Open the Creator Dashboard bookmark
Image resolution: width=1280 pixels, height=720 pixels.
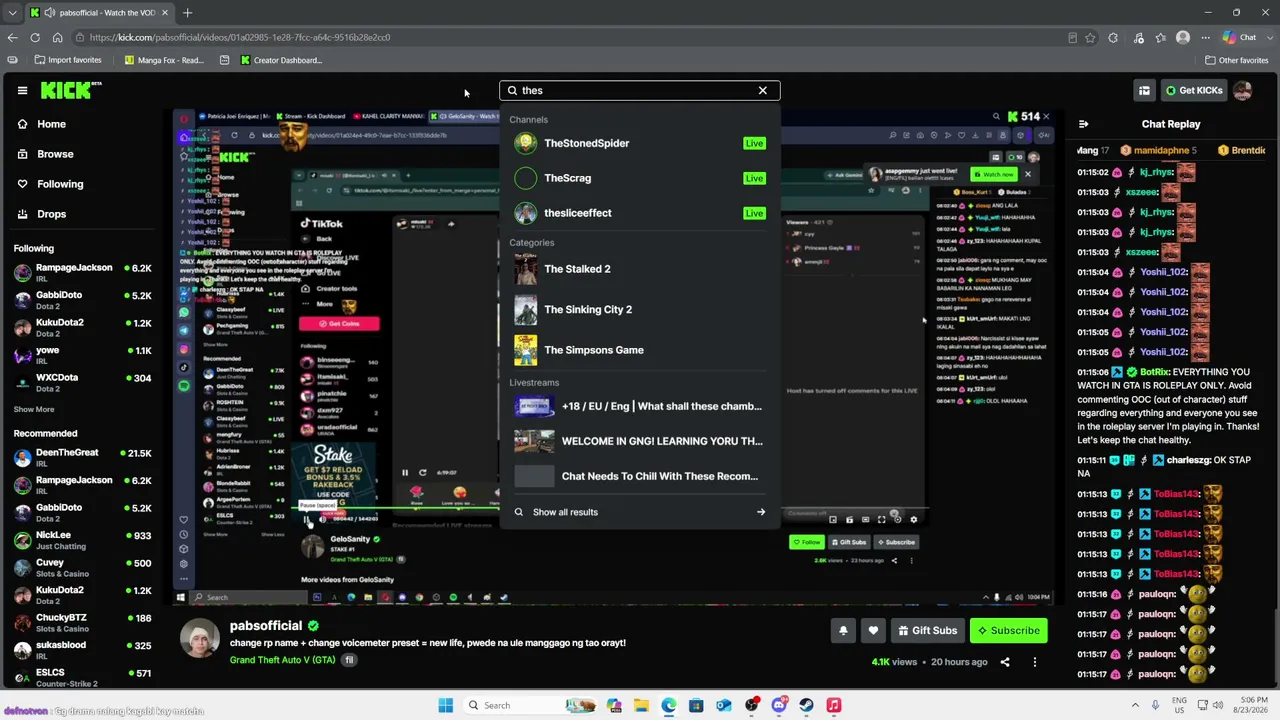[x=281, y=60]
